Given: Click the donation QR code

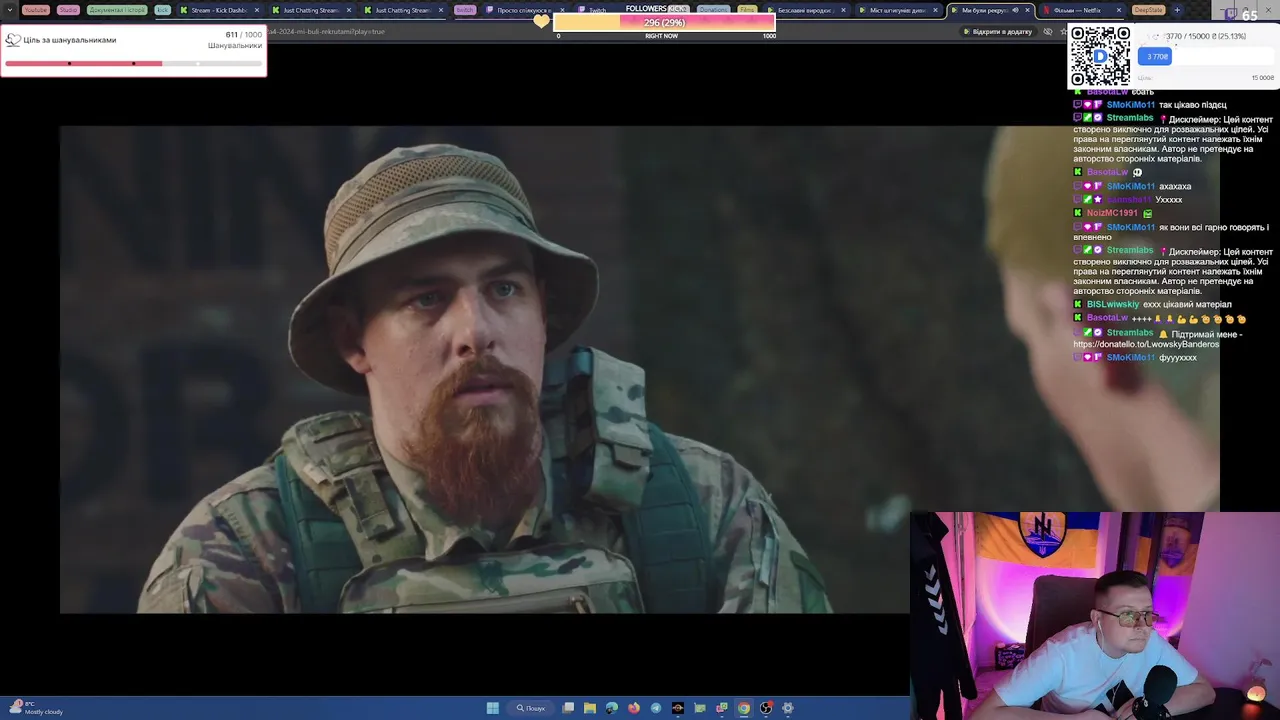Looking at the screenshot, I should click(1100, 56).
